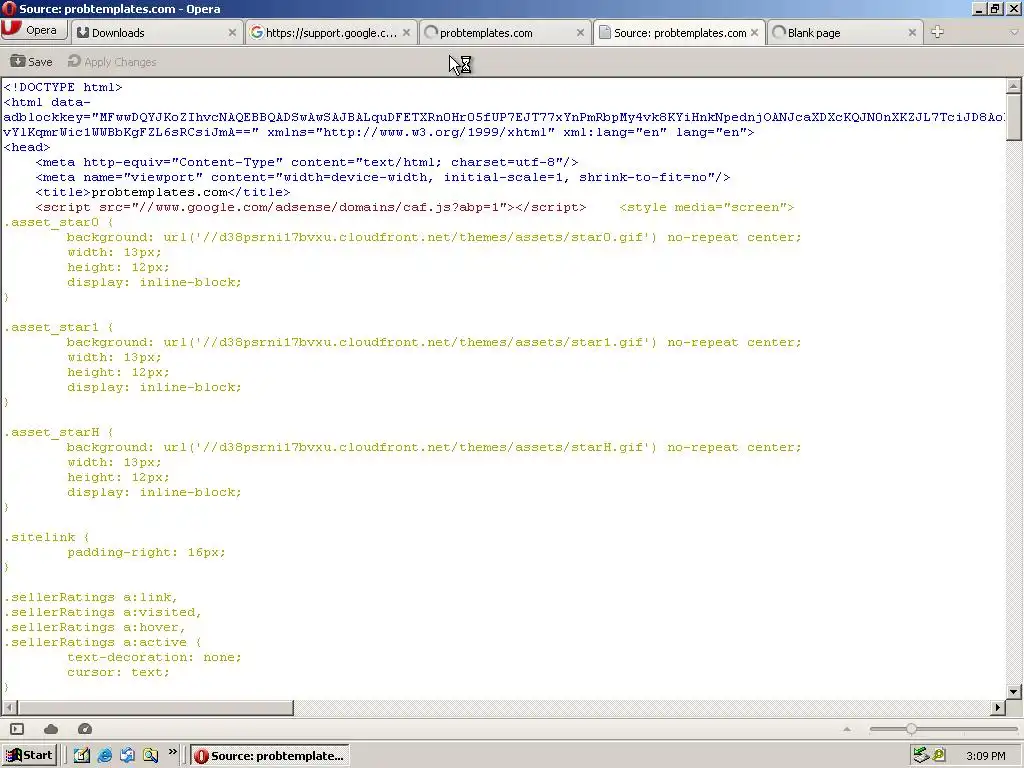Image resolution: width=1024 pixels, height=768 pixels.
Task: Click the <!DOCTYPE html> line
Action: [x=63, y=87]
